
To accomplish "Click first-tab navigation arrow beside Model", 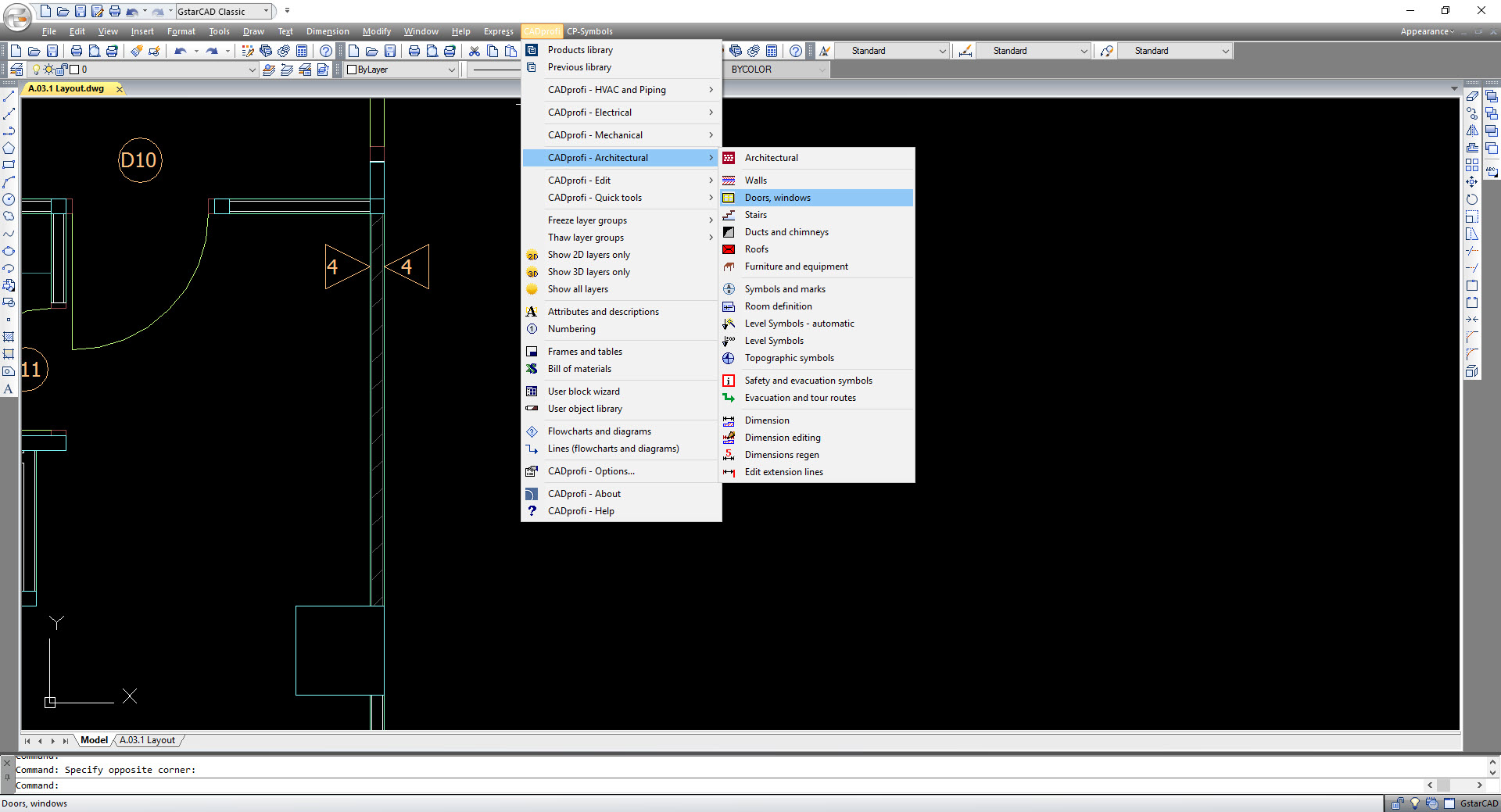I will 27,741.
